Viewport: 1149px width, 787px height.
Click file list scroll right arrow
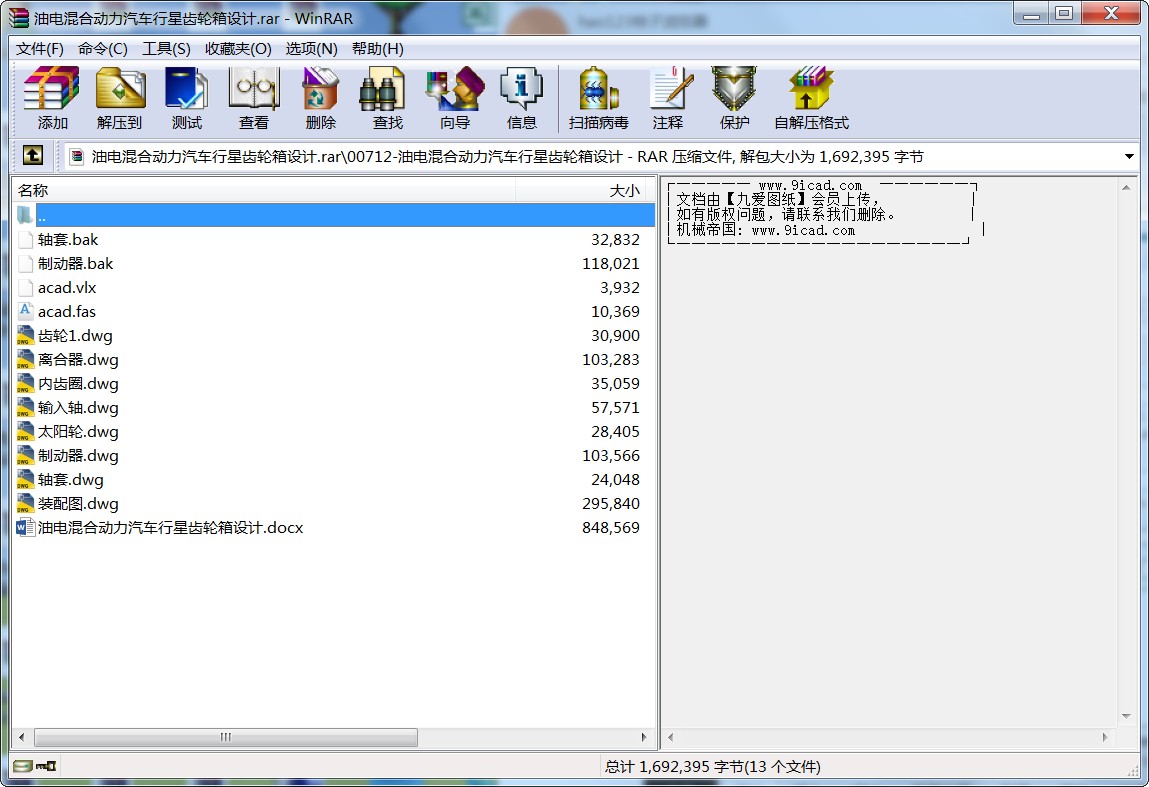644,737
